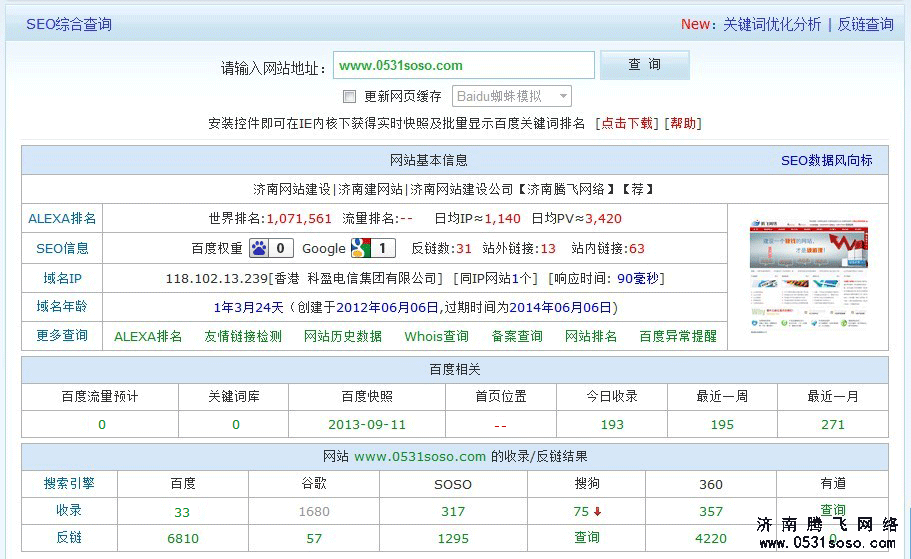Open SEO数据风向标 link
Screen dimensions: 911x559
[826, 160]
